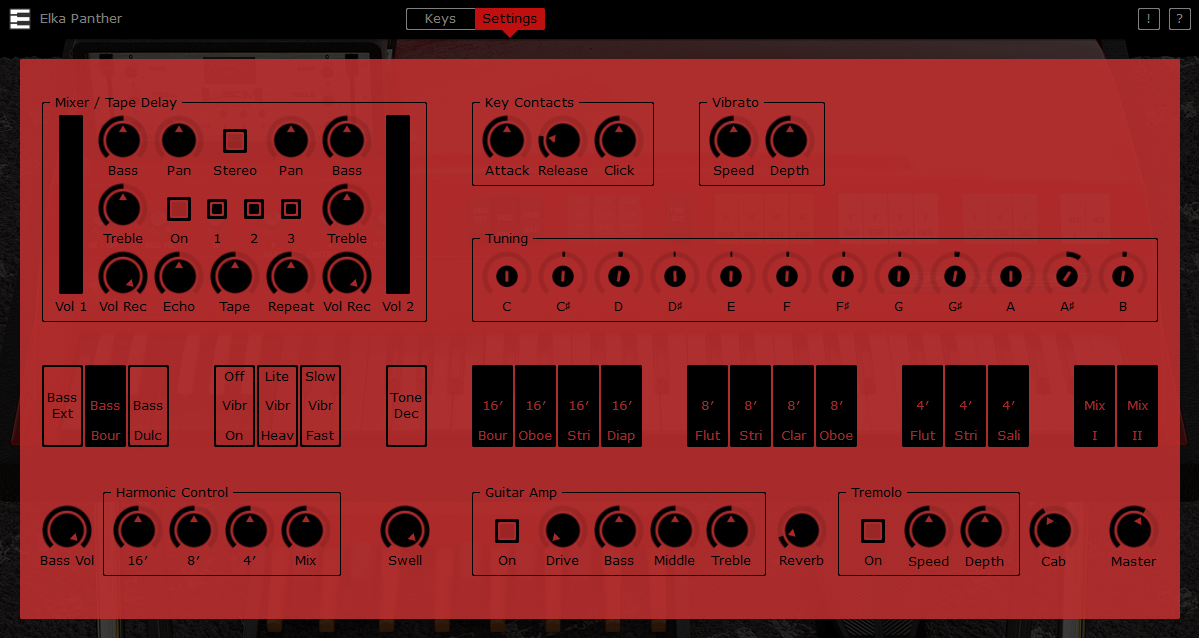The height and width of the screenshot is (638, 1199).
Task: Click the Cab knob
Action: (1053, 530)
